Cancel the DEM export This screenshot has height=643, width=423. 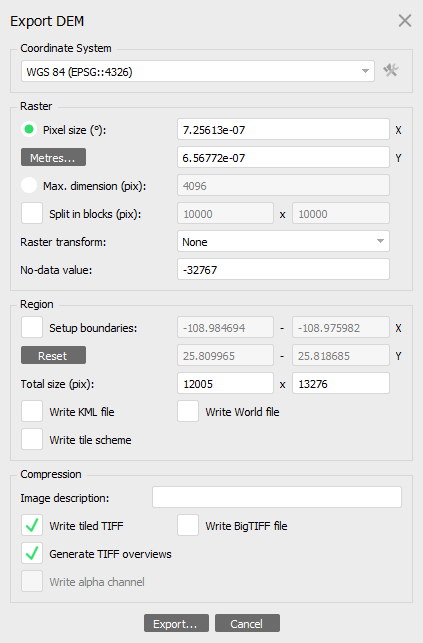pyautogui.click(x=247, y=623)
